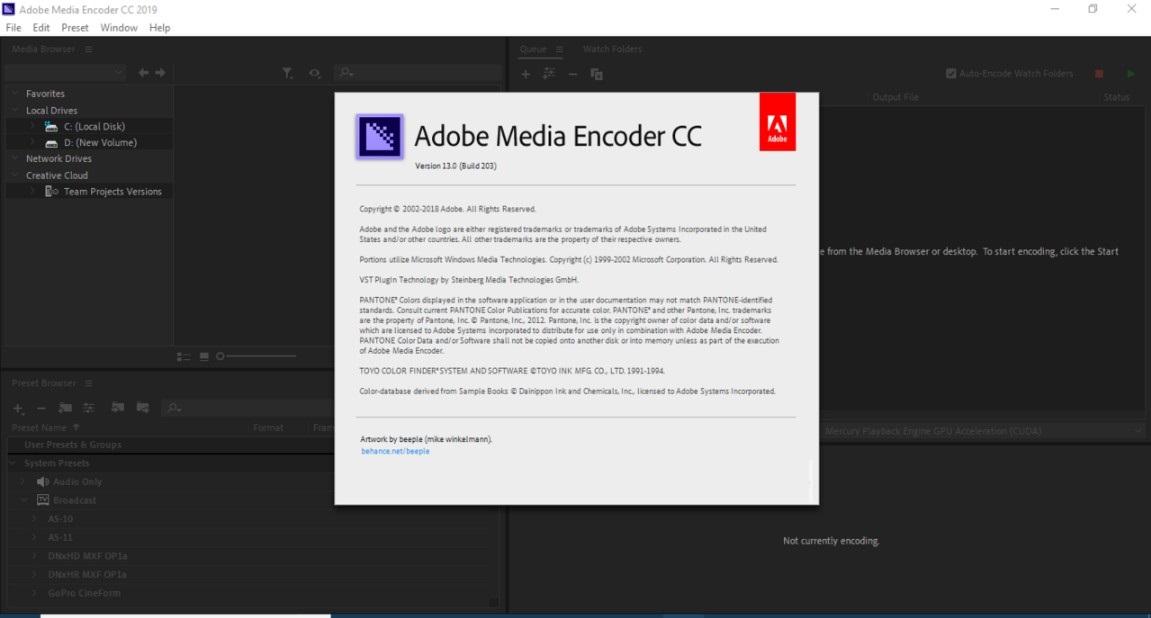1151x618 pixels.
Task: Select User Presets & Groups row
Action: pos(172,445)
